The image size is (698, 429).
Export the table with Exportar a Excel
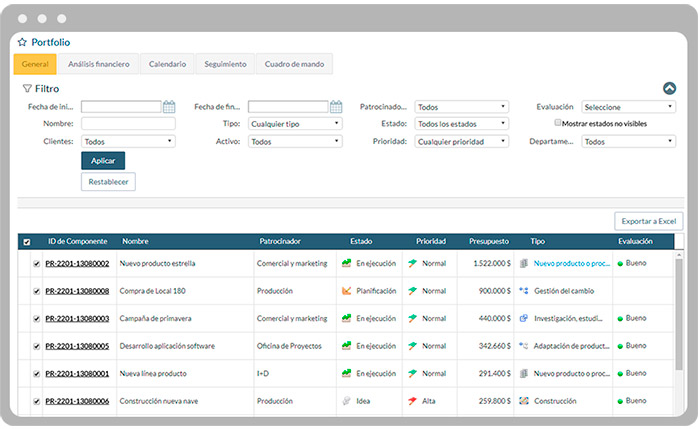(648, 220)
